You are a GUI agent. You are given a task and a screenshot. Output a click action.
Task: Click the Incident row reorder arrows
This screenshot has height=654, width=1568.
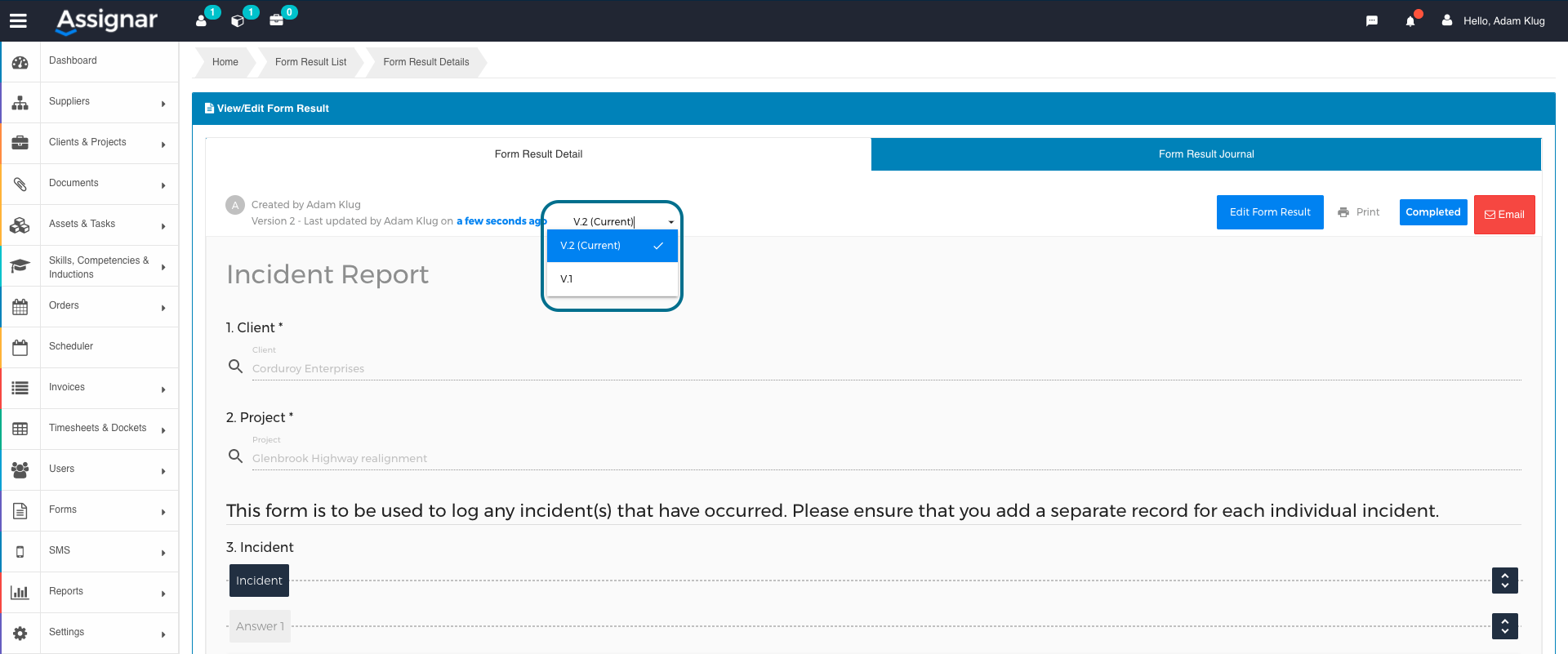(x=1505, y=581)
